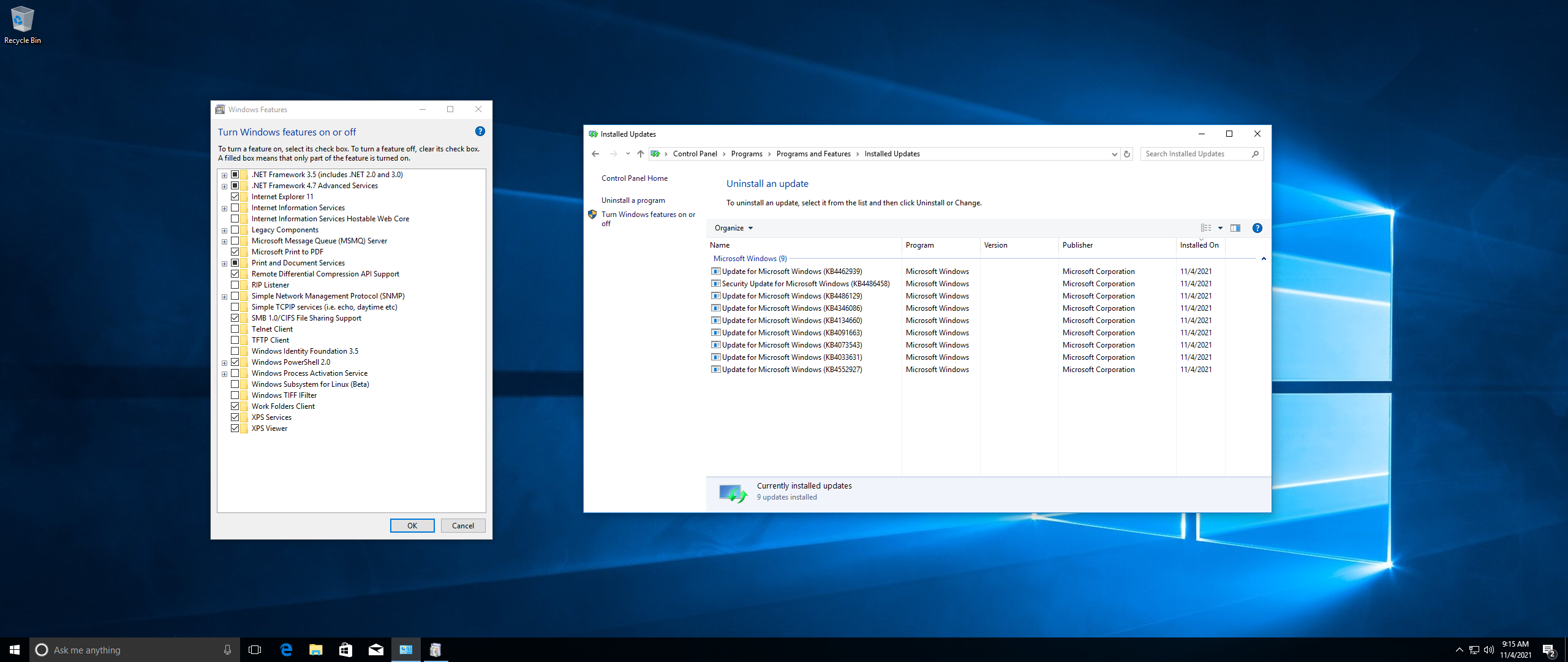Open Task View on the taskbar

click(255, 650)
